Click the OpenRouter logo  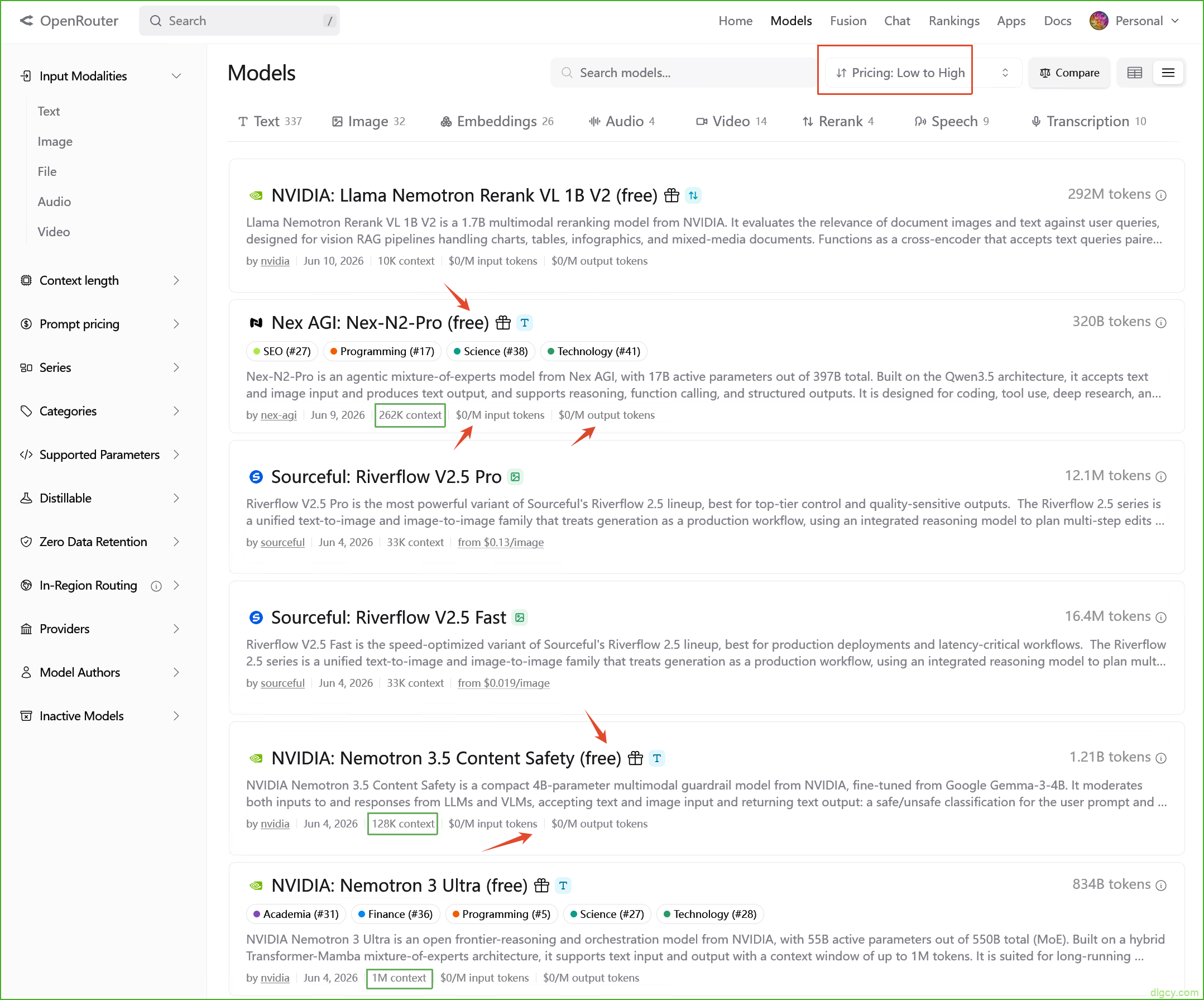coord(69,21)
